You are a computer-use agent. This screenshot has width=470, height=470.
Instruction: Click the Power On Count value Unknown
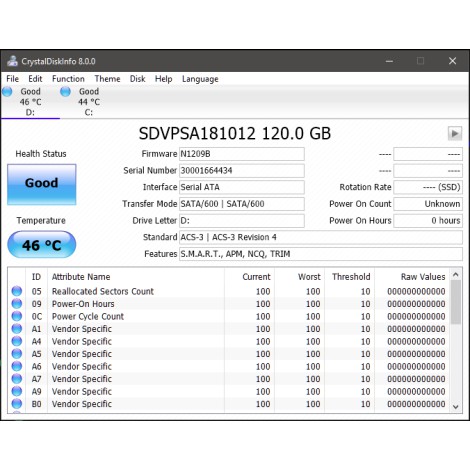pyautogui.click(x=428, y=204)
